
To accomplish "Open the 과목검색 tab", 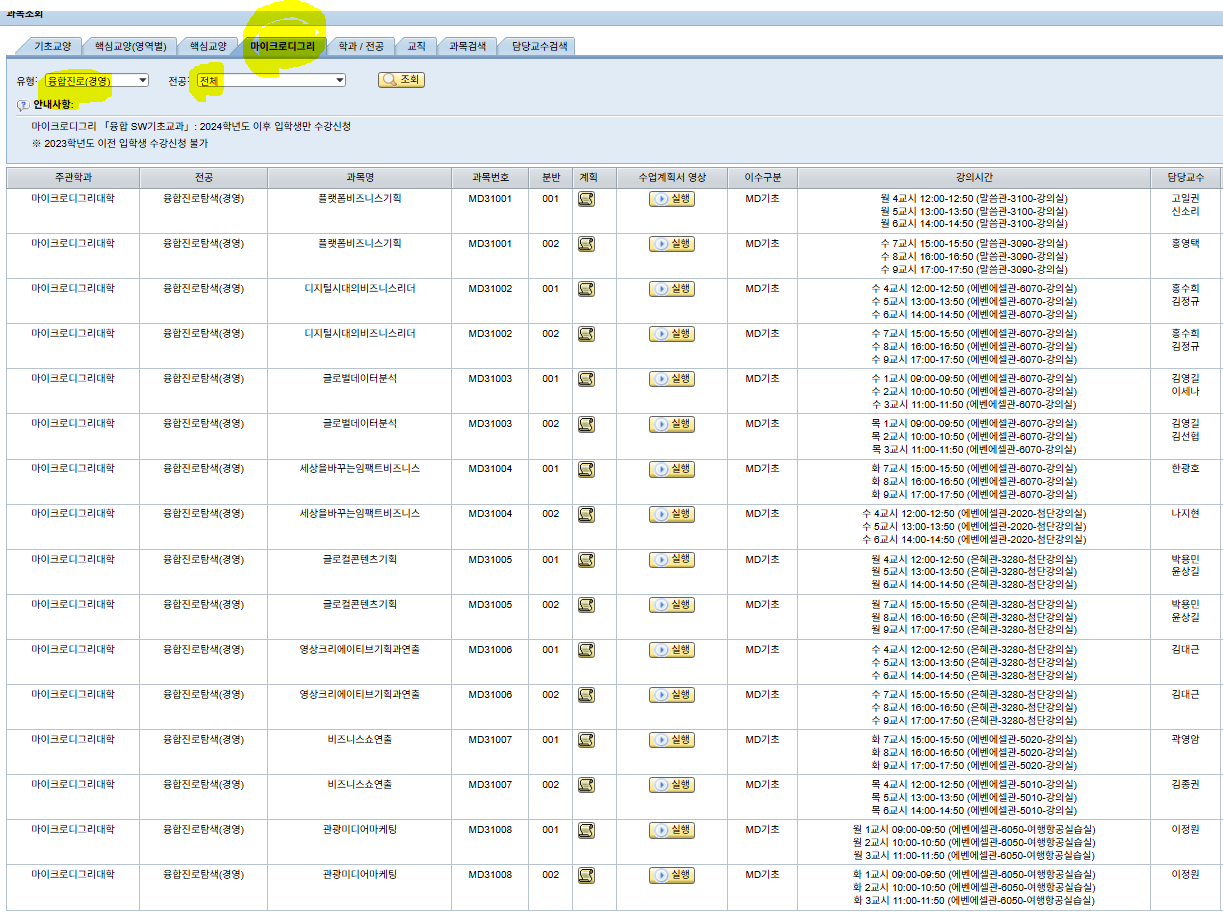I will [x=467, y=46].
